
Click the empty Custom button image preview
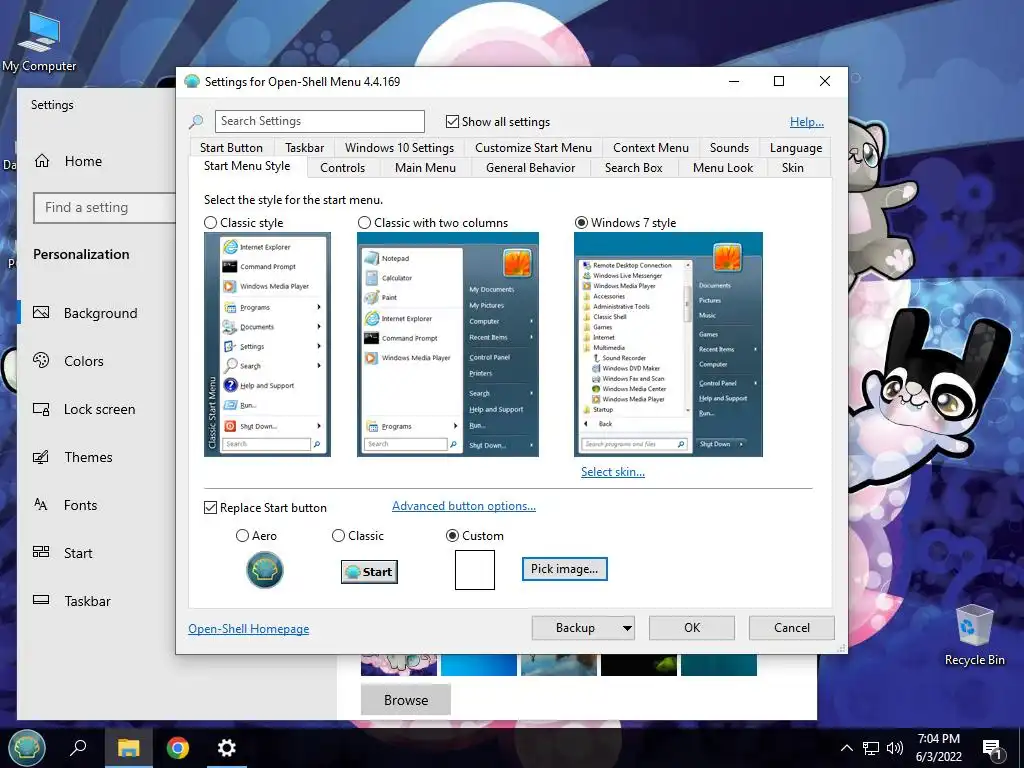[475, 569]
